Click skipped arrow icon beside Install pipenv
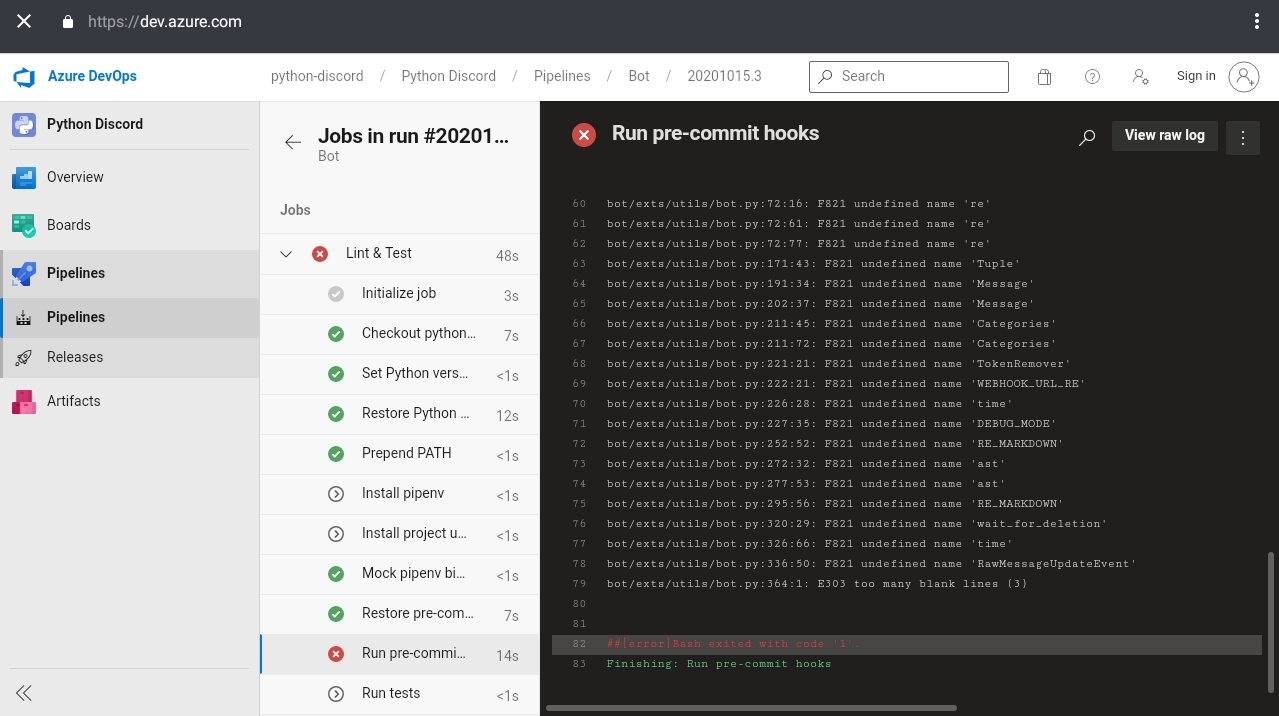Viewport: 1279px width, 716px height. [336, 494]
